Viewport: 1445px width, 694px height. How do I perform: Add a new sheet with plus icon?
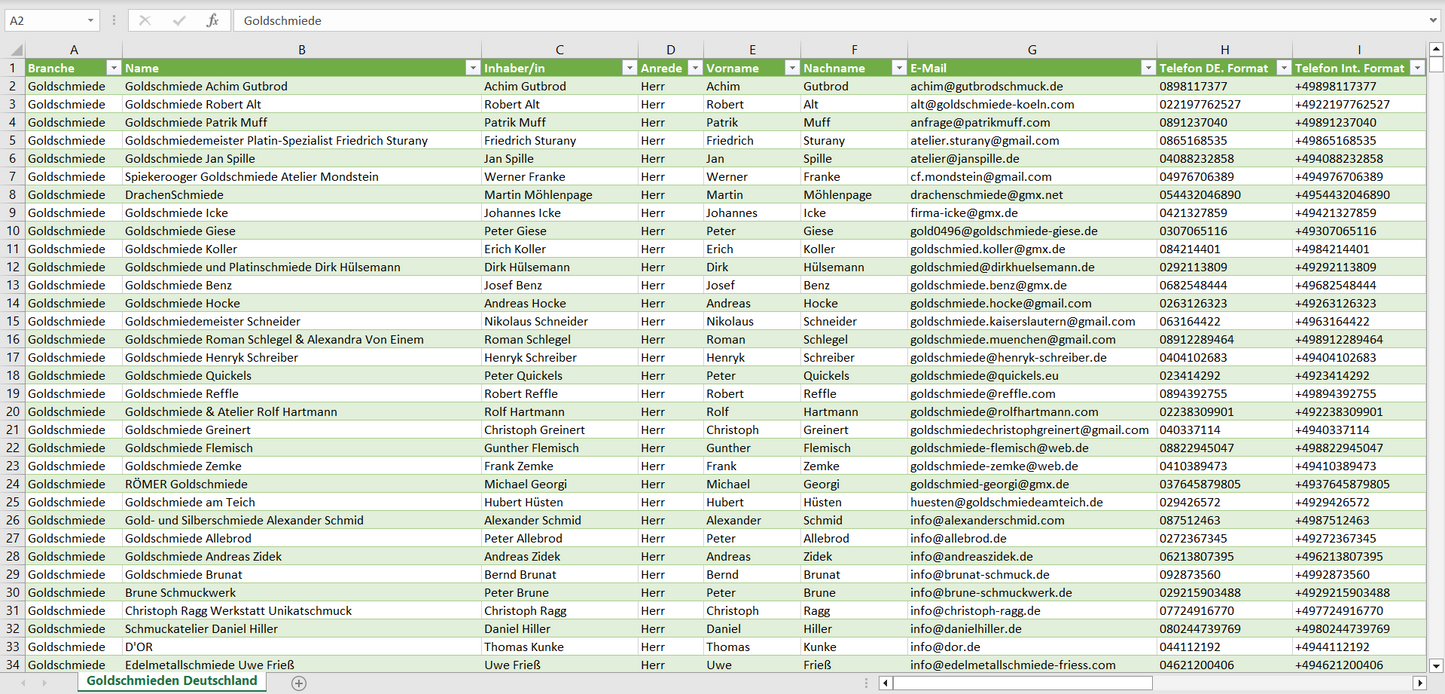pyautogui.click(x=298, y=683)
